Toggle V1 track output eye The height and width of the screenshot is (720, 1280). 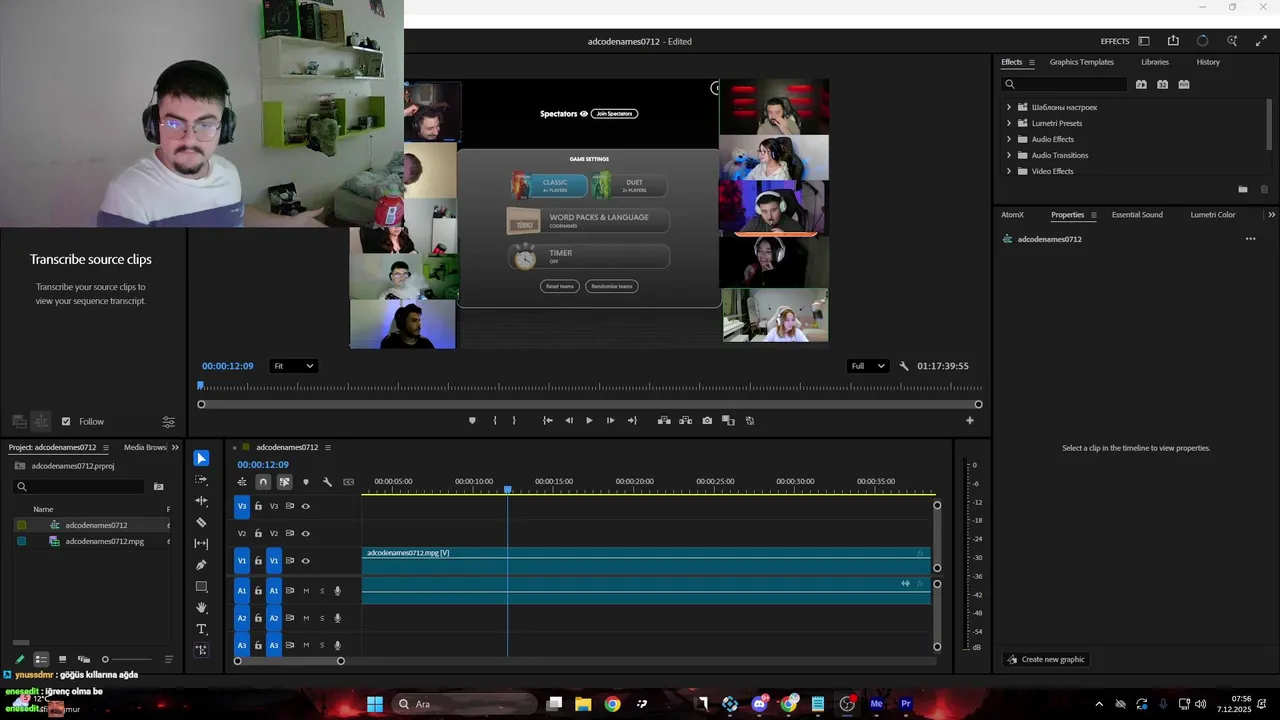pos(306,561)
